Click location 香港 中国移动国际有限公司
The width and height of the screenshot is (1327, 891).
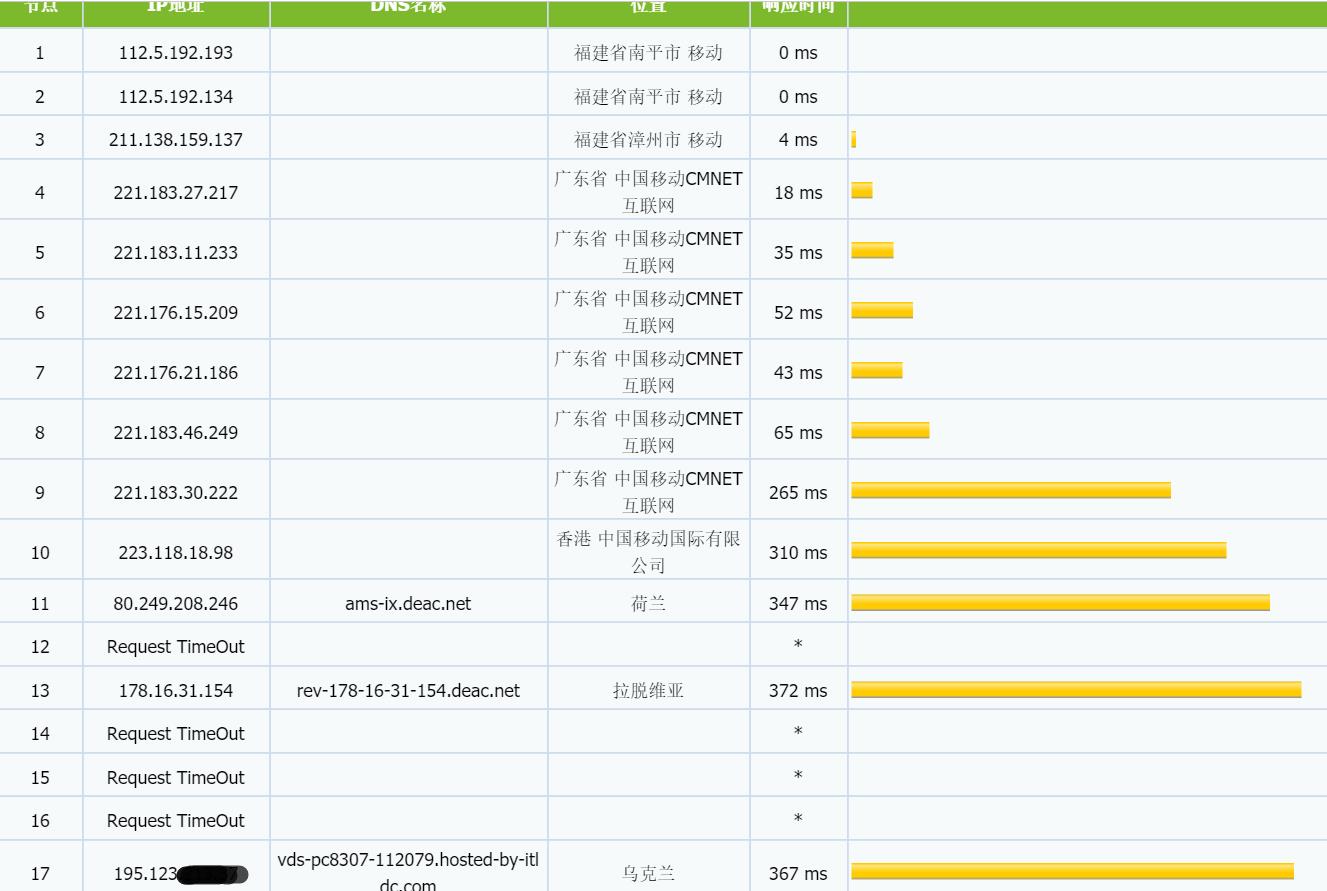click(x=648, y=552)
